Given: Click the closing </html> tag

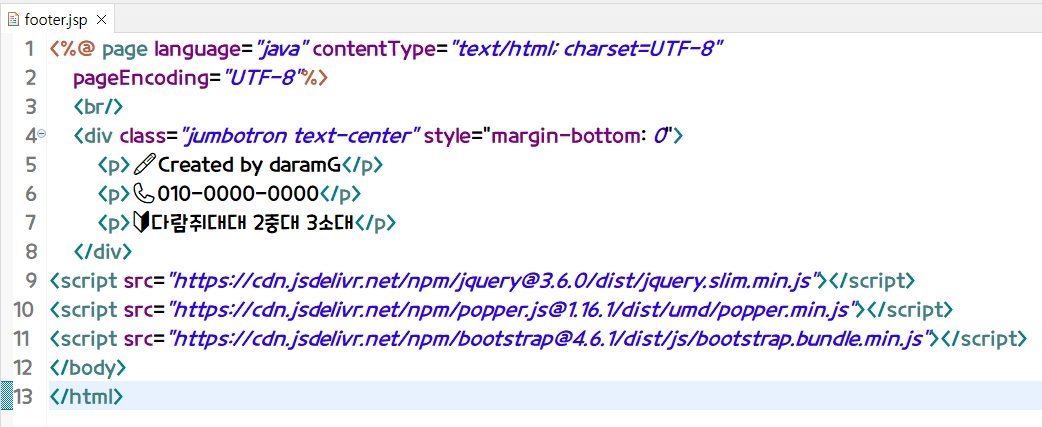Looking at the screenshot, I should point(86,396).
